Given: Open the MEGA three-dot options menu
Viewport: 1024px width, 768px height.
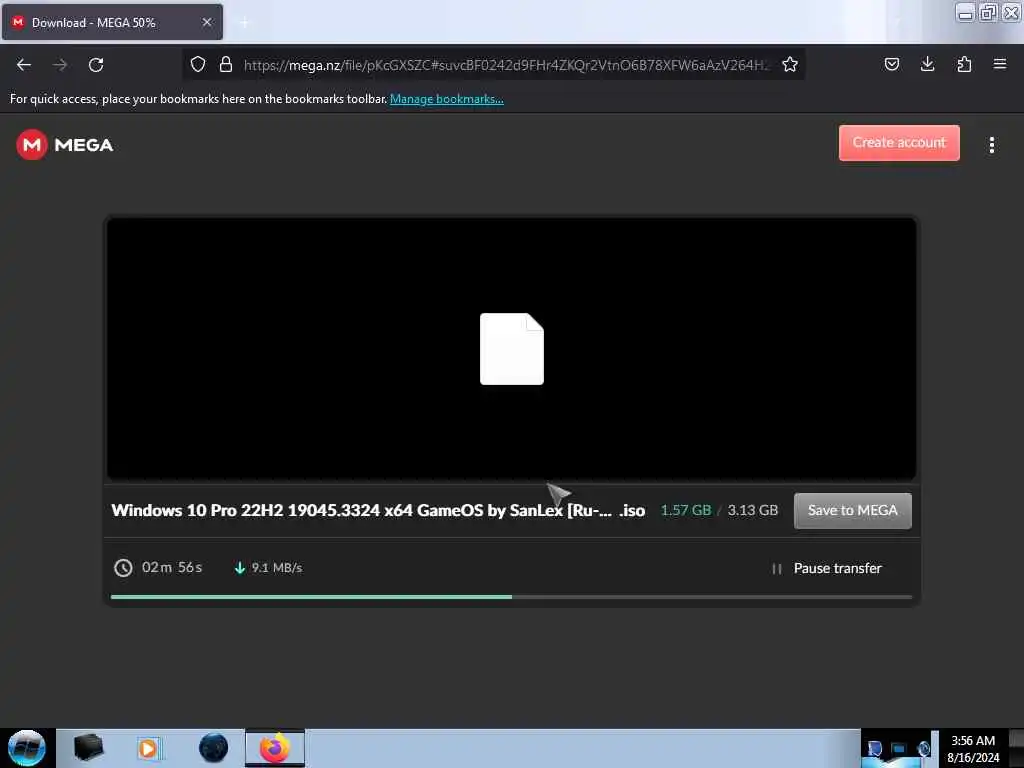Looking at the screenshot, I should 991,145.
